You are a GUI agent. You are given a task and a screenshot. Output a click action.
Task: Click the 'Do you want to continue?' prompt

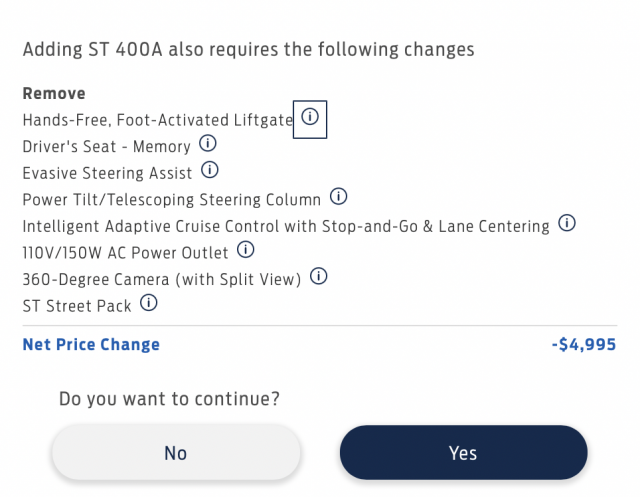pyautogui.click(x=169, y=399)
